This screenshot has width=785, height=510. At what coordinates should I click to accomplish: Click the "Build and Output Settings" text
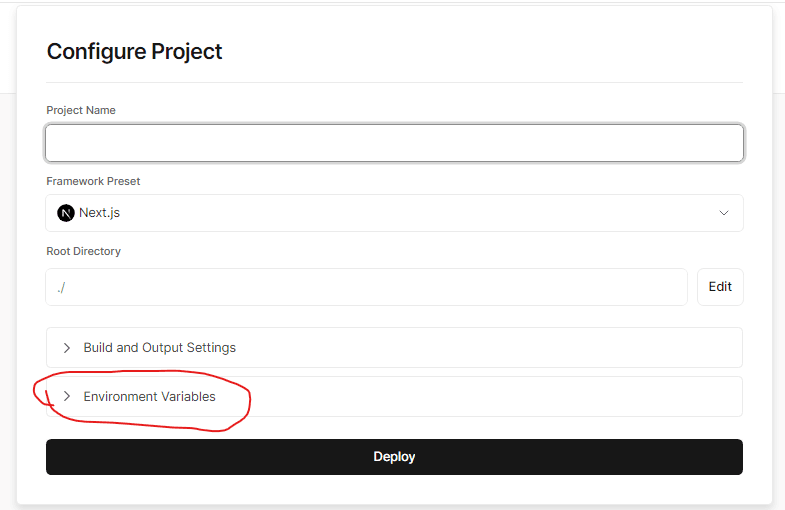(x=159, y=348)
